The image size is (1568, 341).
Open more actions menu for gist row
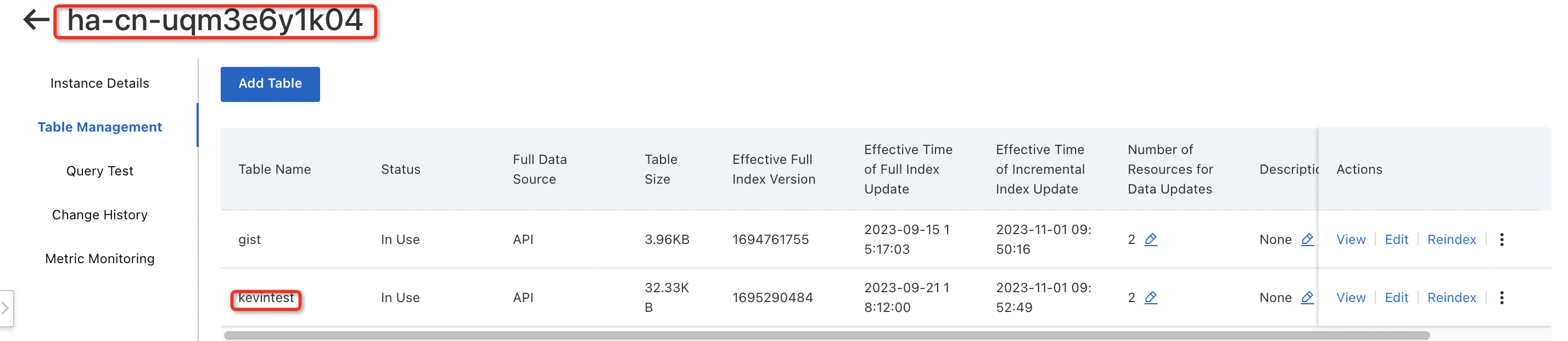pyautogui.click(x=1502, y=240)
